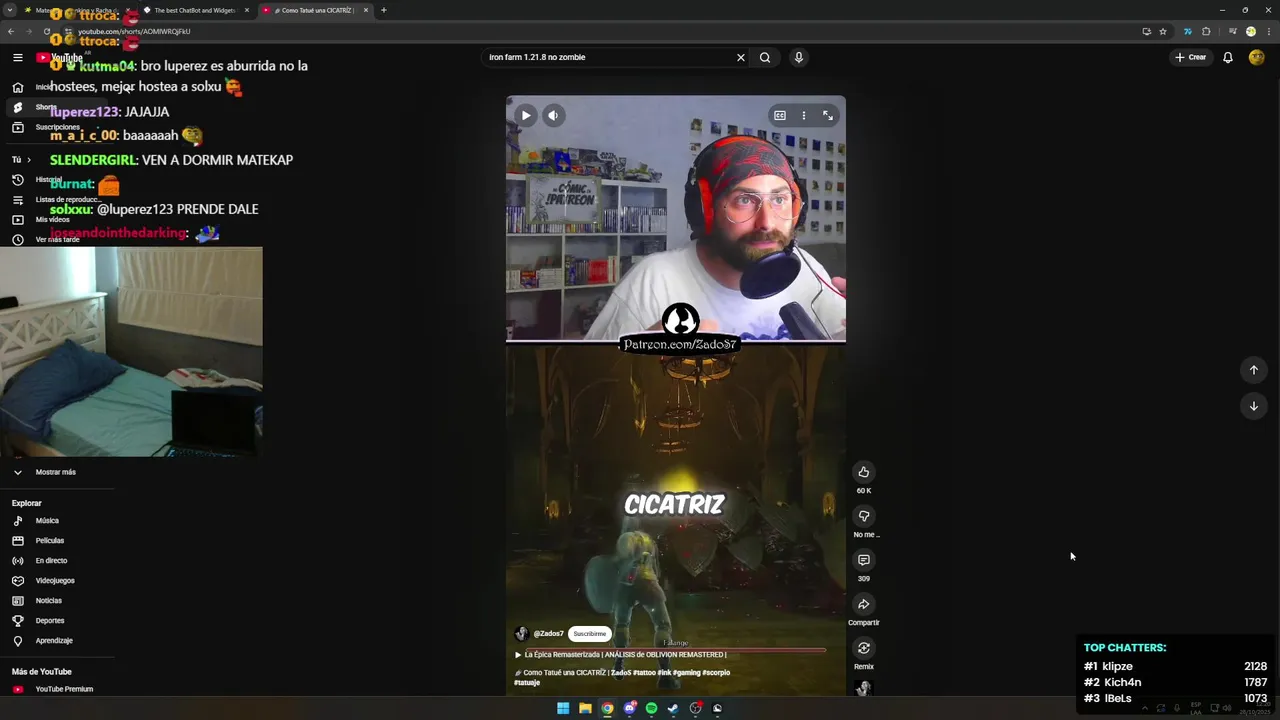This screenshot has width=1280, height=720.
Task: Open Chrome three-dot menu
Action: 1267,31
